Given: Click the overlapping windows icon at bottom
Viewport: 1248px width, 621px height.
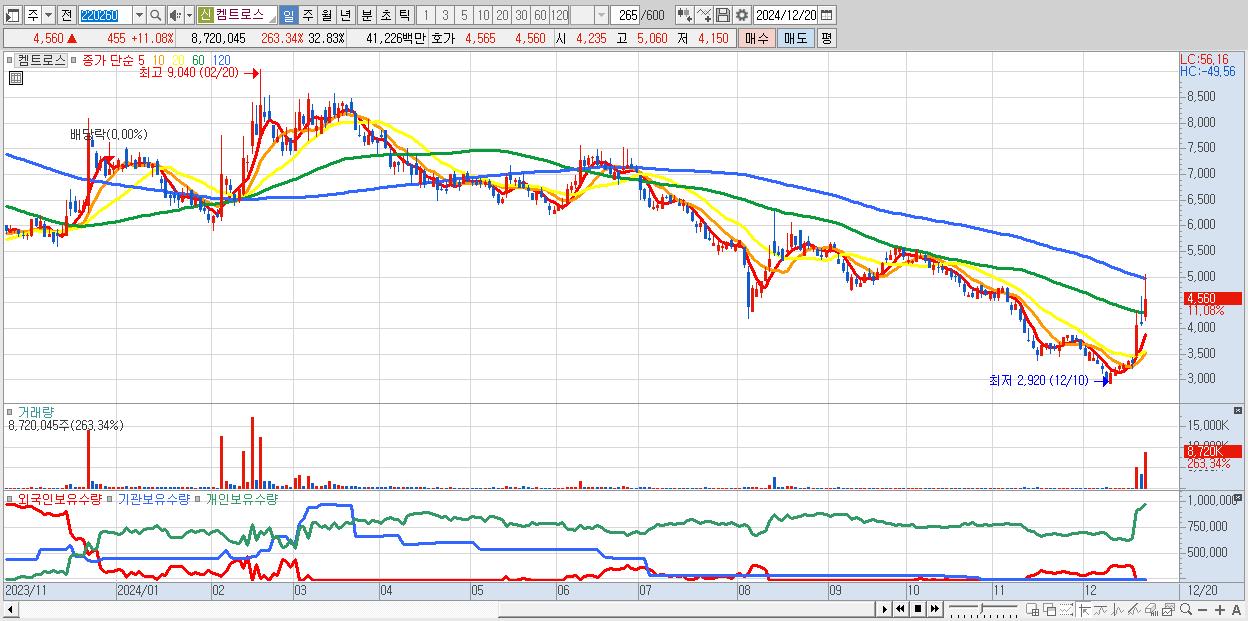Looking at the screenshot, I should (x=1050, y=609).
